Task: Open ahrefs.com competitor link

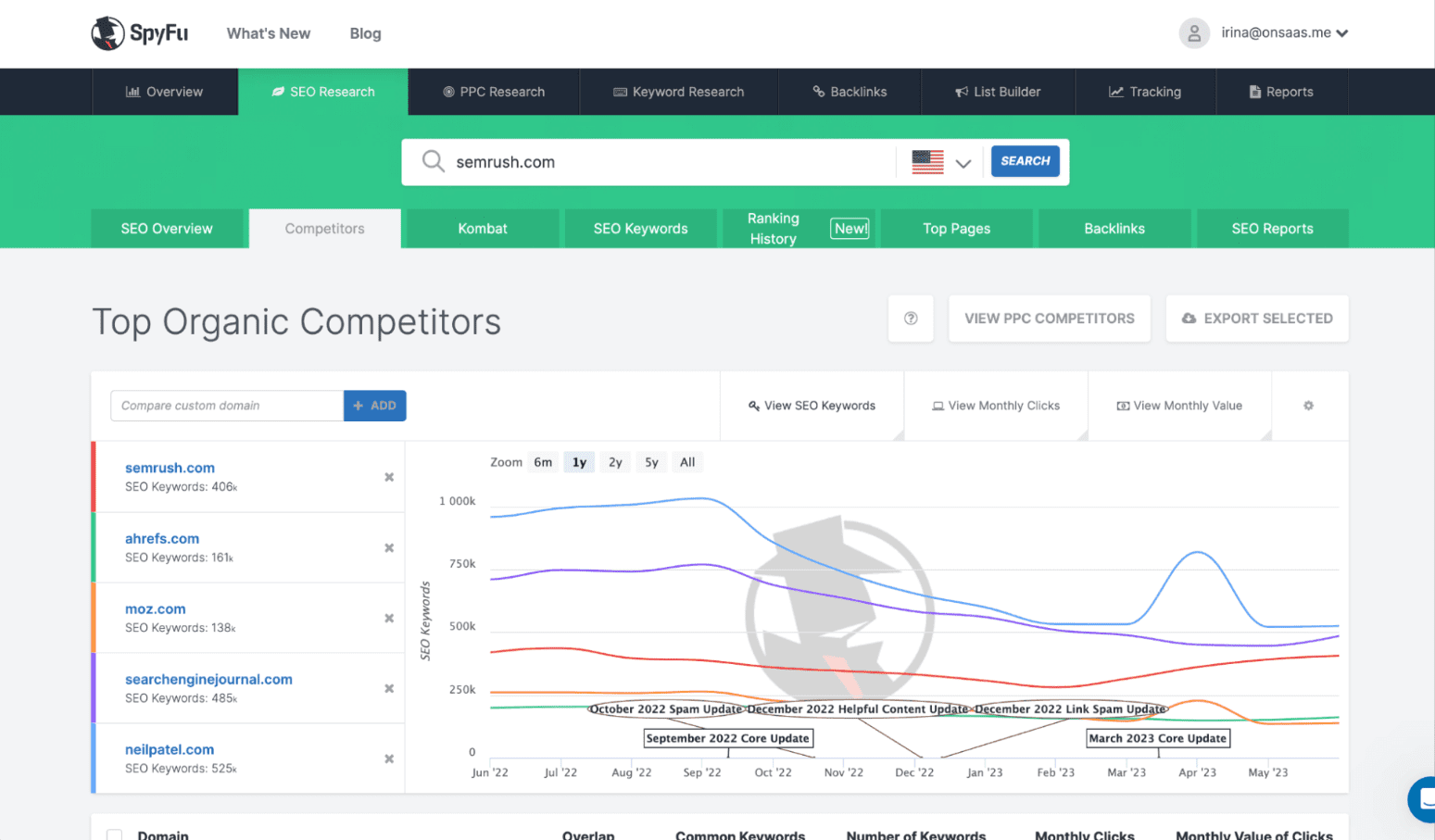Action: pyautogui.click(x=162, y=538)
